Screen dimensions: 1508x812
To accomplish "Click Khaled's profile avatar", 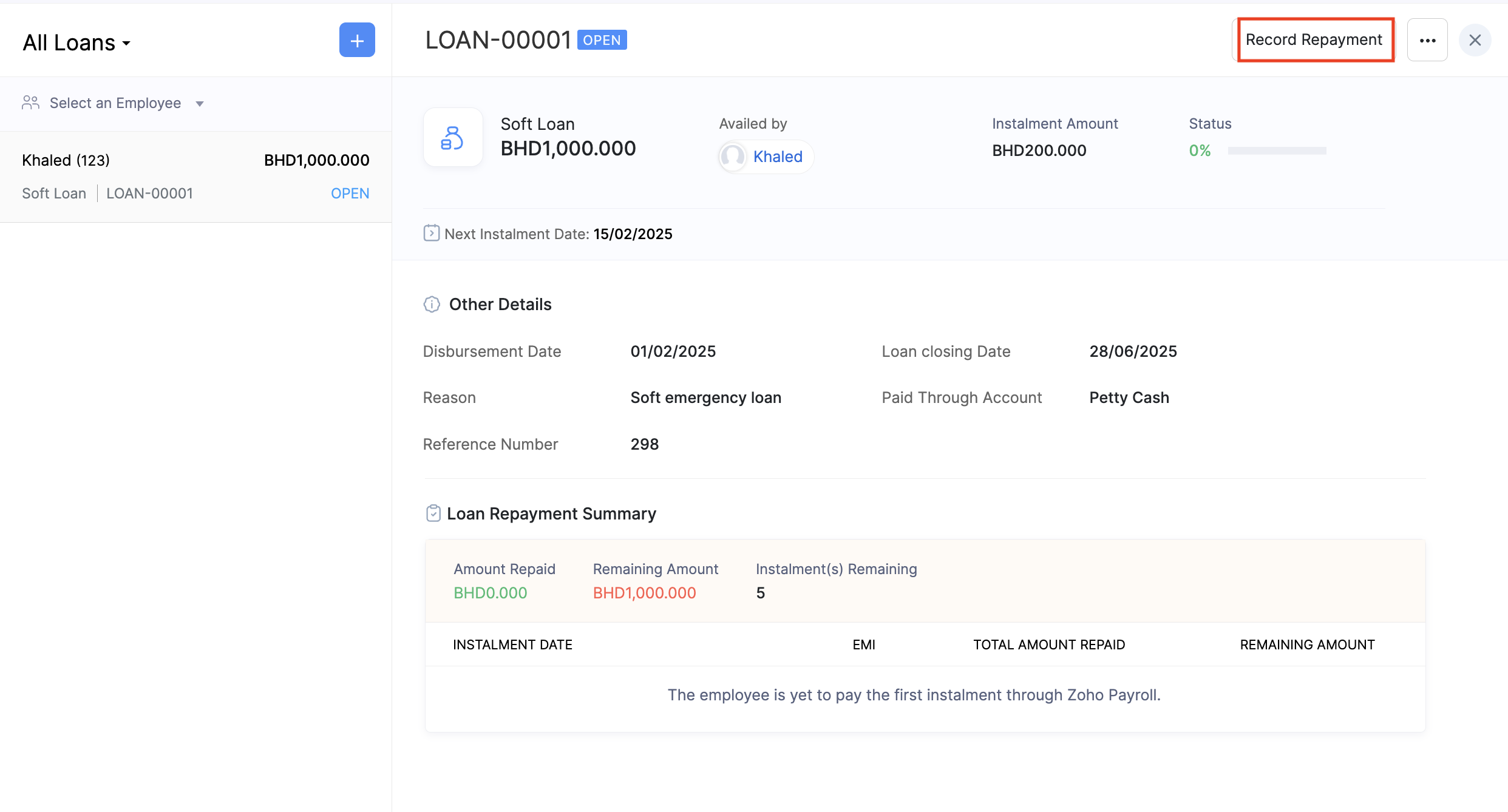I will point(732,157).
